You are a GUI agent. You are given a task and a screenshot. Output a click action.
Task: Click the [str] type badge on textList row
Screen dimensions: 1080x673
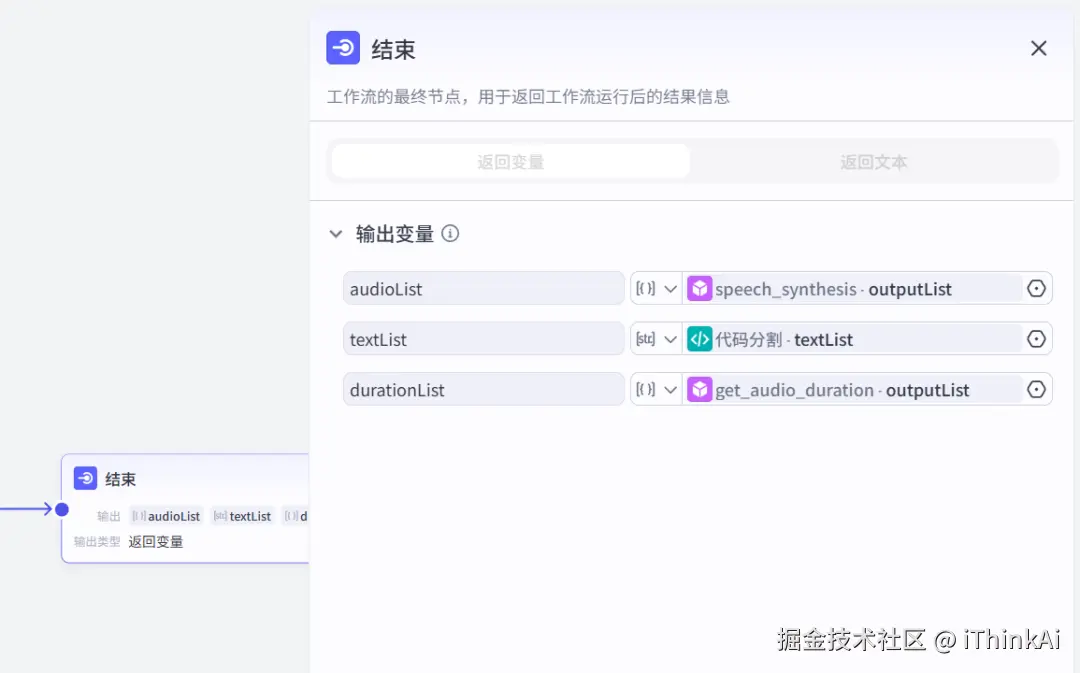coord(647,338)
